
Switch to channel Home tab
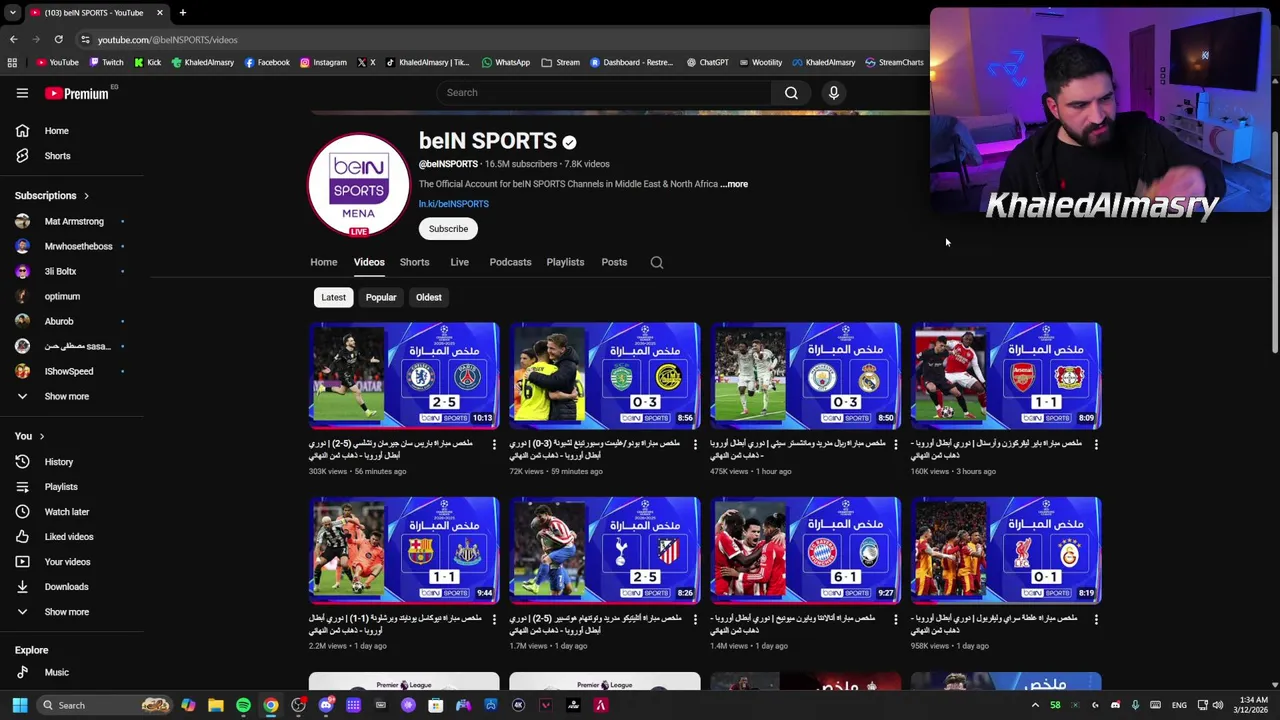[x=323, y=262]
